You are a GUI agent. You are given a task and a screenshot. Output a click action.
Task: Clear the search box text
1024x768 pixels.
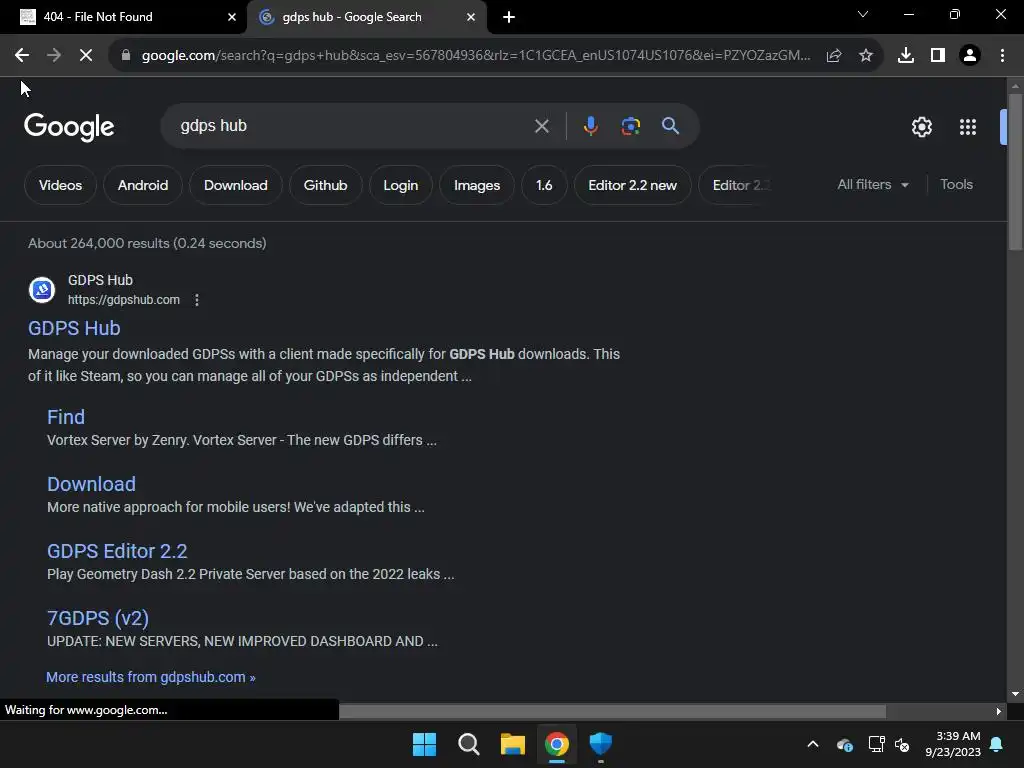pos(541,126)
